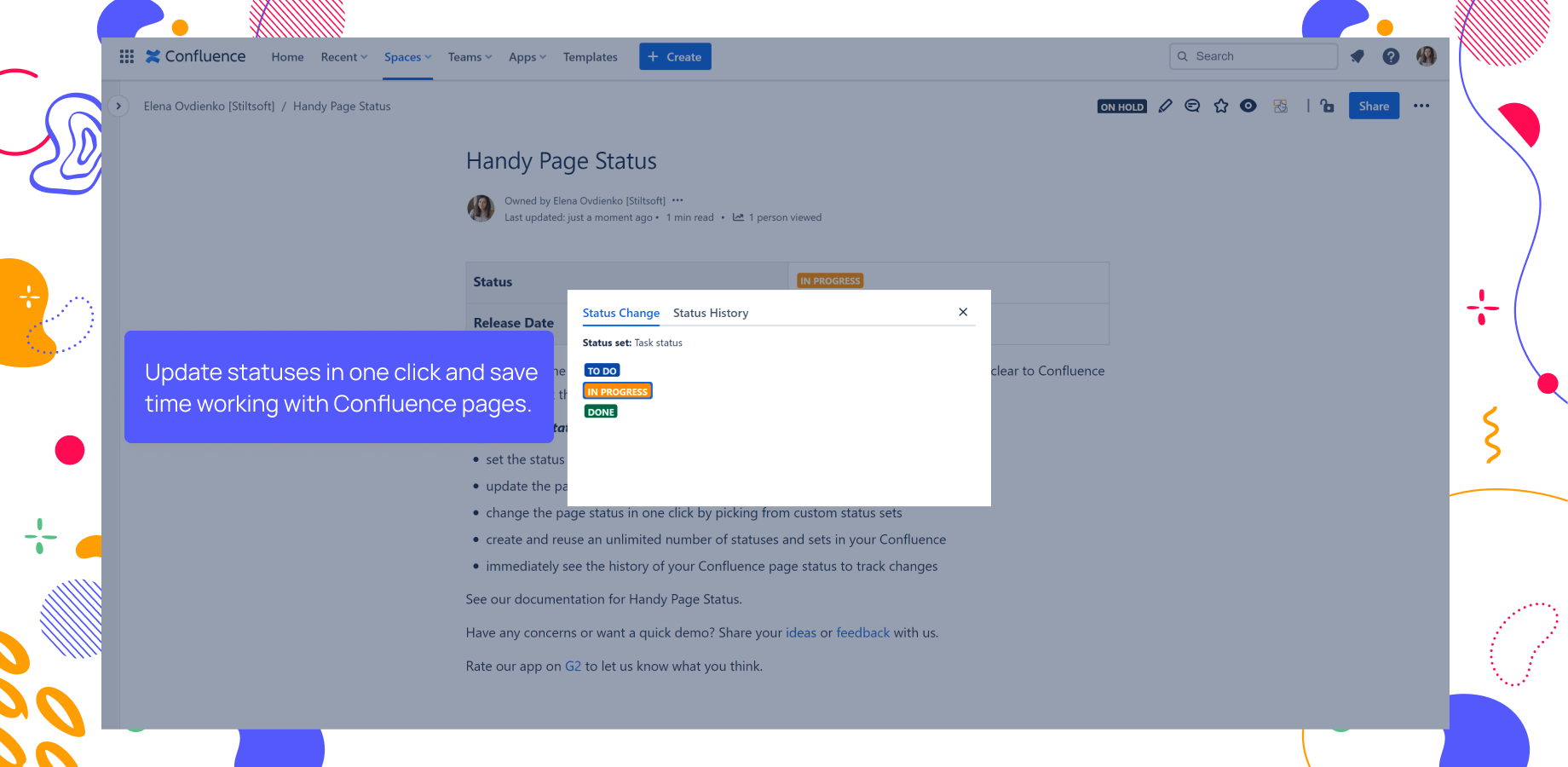The image size is (1568, 767).
Task: Click owner ellipsis next to Elena Ovdienko
Action: pyautogui.click(x=677, y=200)
